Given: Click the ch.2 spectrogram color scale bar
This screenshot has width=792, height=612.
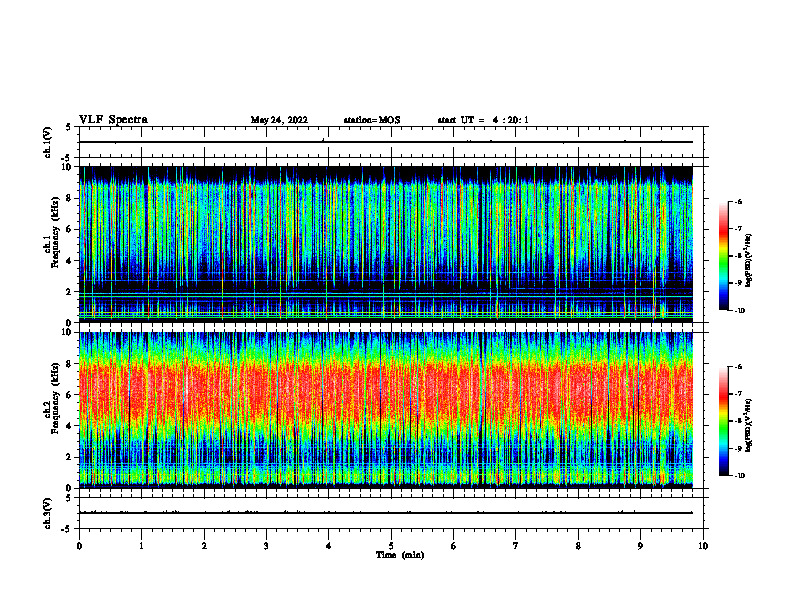Looking at the screenshot, I should pyautogui.click(x=723, y=421).
